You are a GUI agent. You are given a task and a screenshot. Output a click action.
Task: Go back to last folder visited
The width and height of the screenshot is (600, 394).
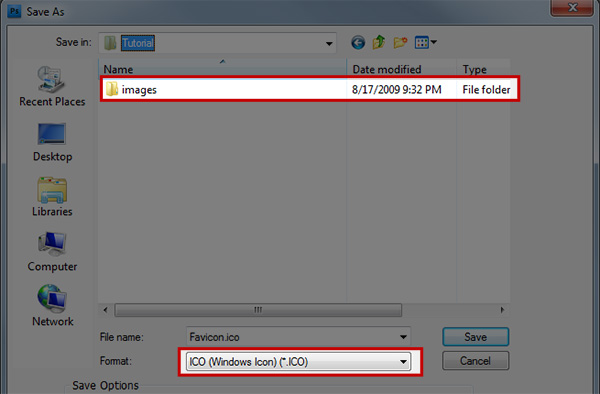pos(358,42)
